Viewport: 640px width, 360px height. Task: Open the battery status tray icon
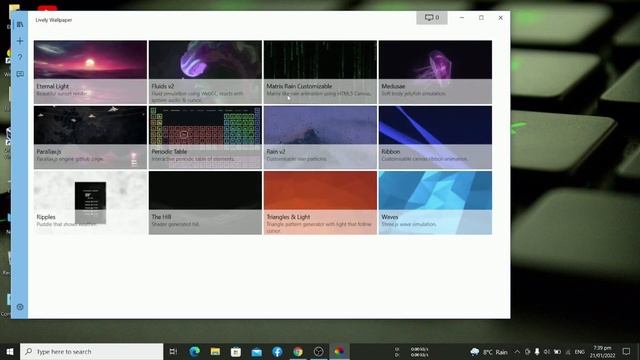point(557,352)
